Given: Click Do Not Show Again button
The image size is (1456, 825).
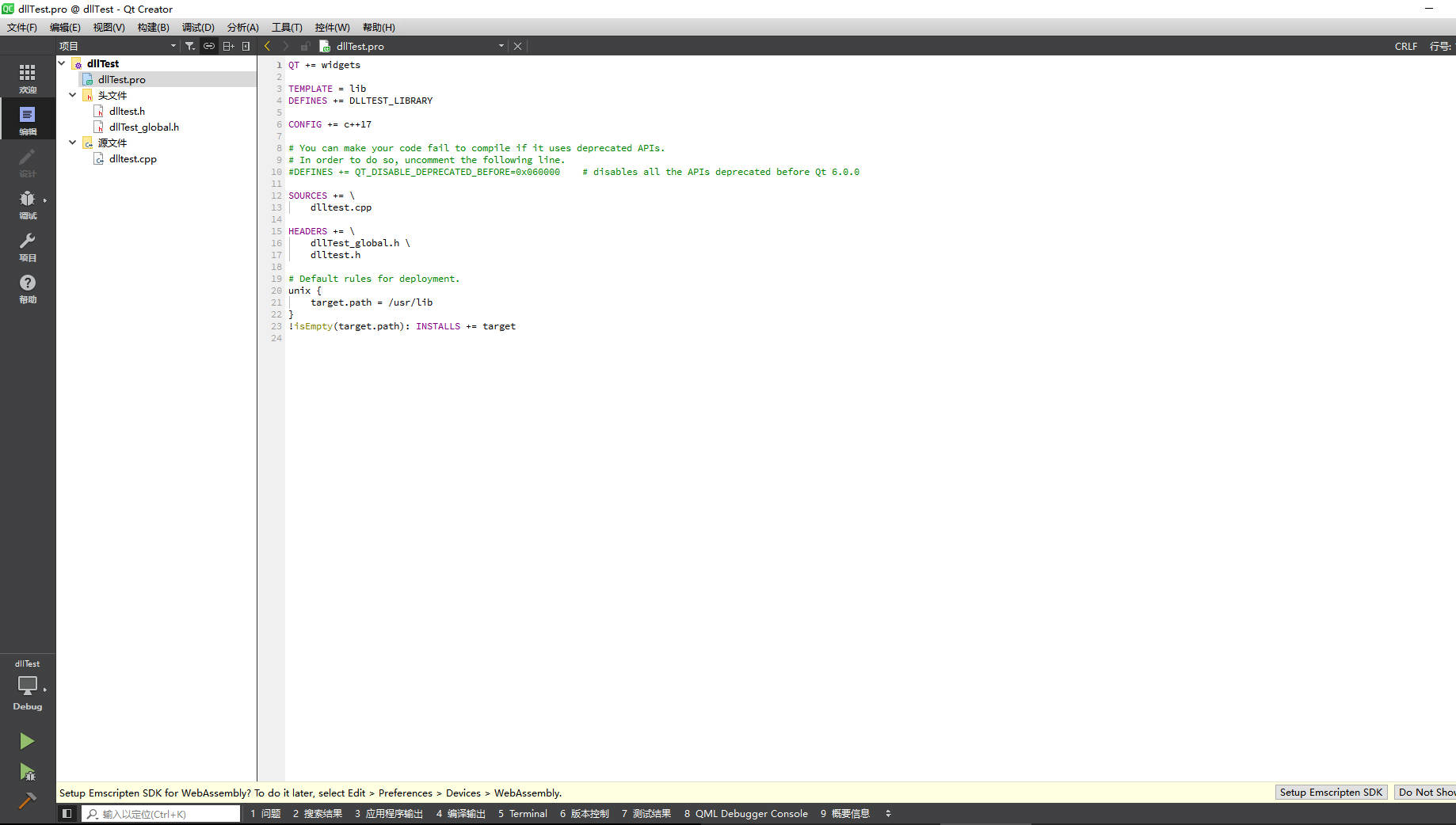Looking at the screenshot, I should pyautogui.click(x=1425, y=792).
